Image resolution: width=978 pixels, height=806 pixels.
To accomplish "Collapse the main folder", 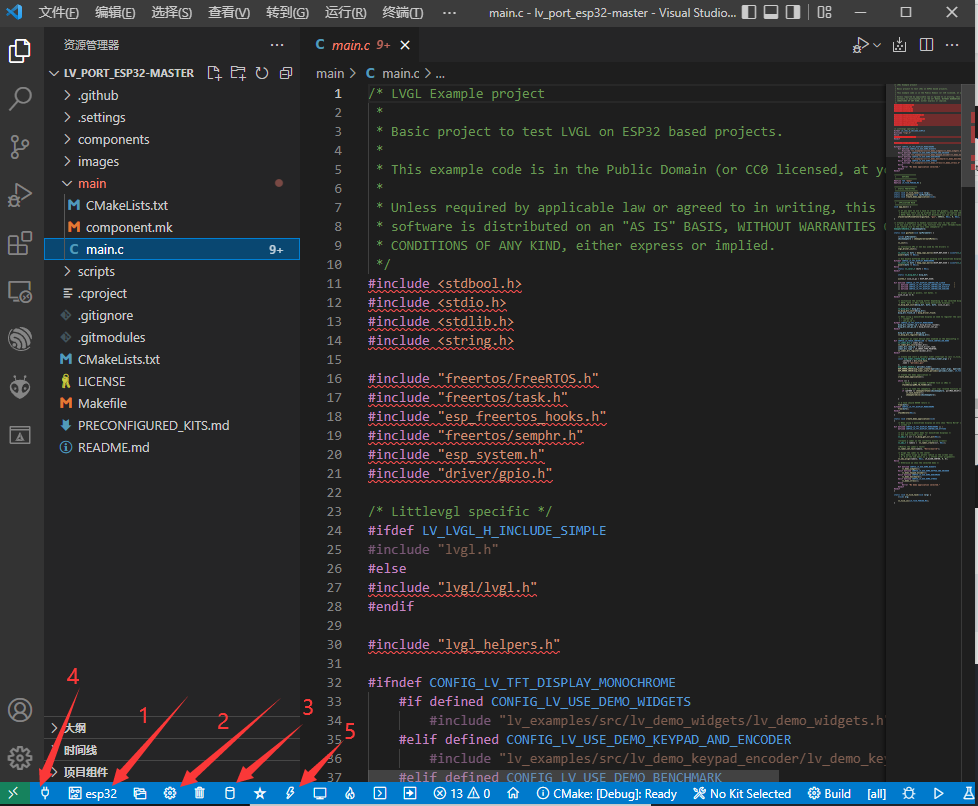I will [172, 183].
